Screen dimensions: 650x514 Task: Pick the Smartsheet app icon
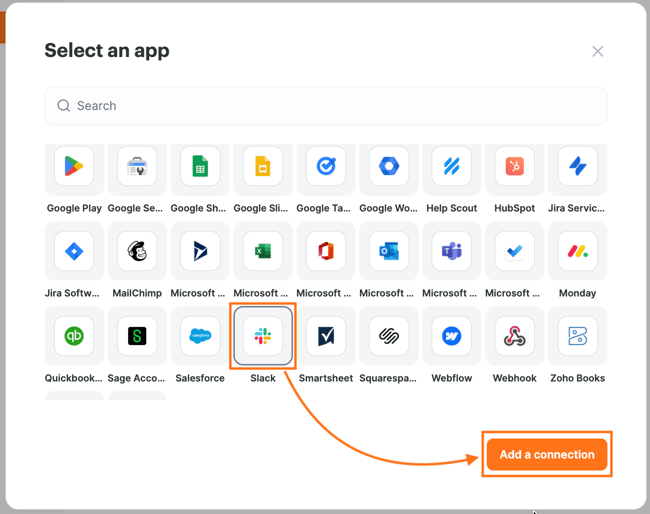coord(326,336)
